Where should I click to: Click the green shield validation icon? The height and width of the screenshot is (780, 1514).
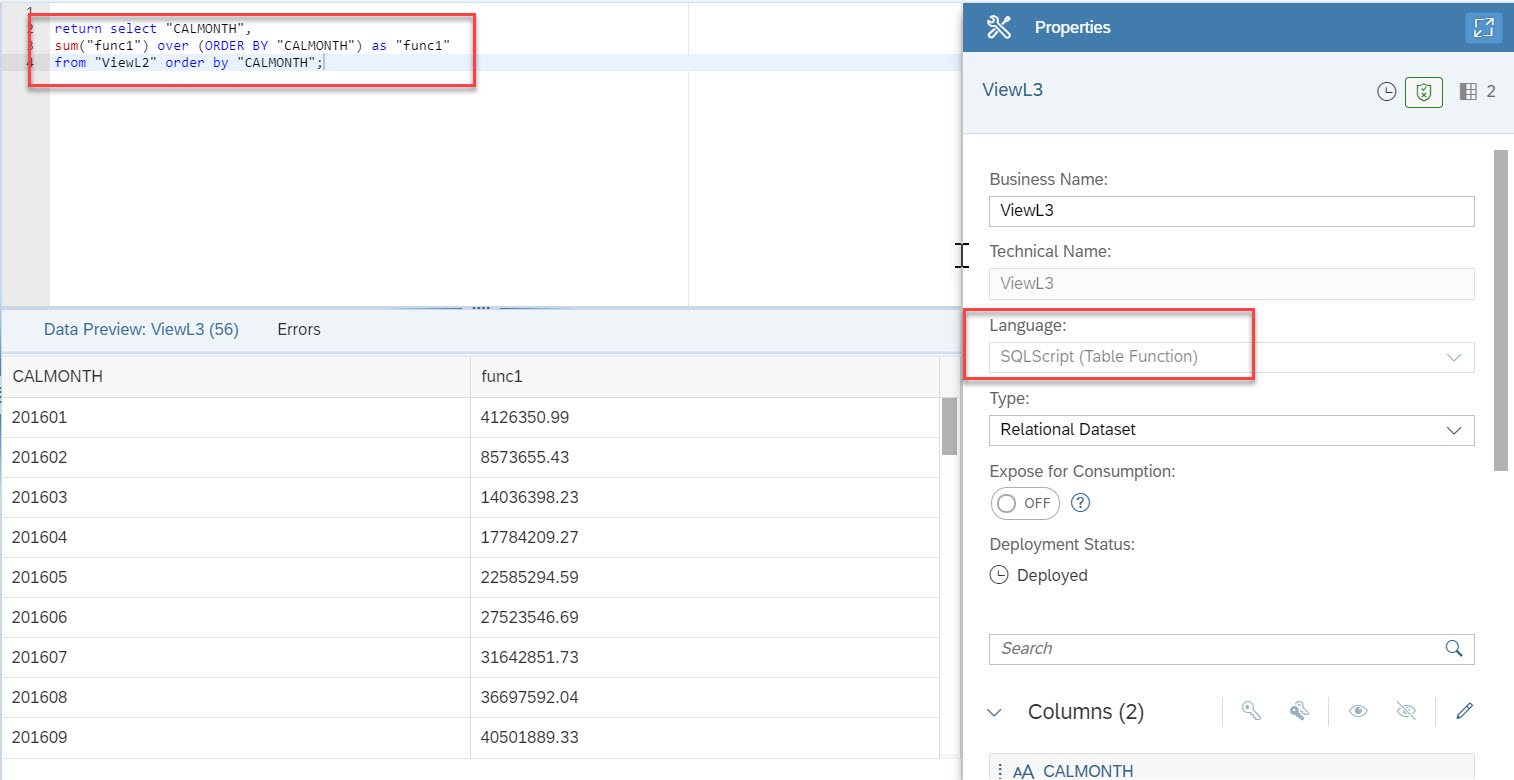point(1424,92)
